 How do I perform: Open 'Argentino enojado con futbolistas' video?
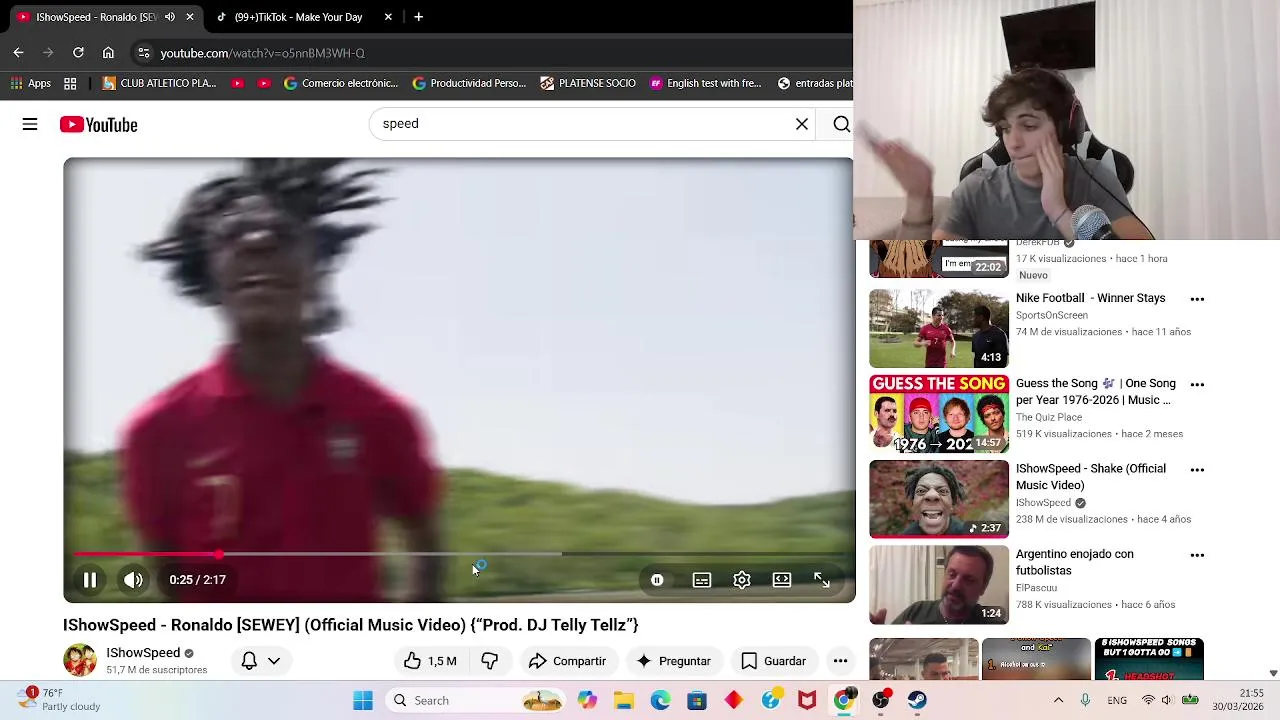point(1075,562)
